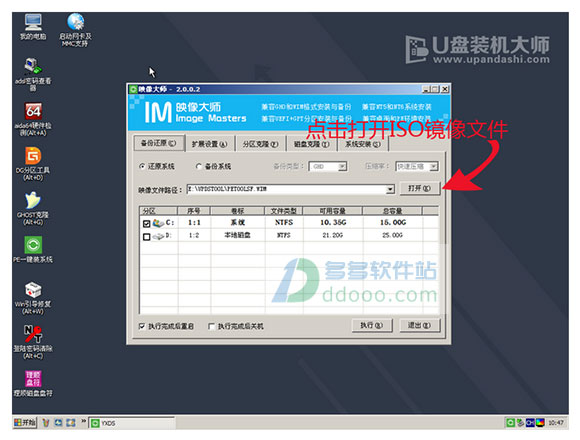Screen dimensions: 580x440
Task: Click first quick launch icon beside Start
Action: pyautogui.click(x=46, y=422)
